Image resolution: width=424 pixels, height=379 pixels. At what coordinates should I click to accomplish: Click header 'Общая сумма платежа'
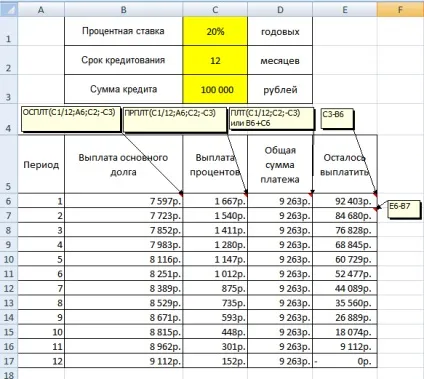pos(280,164)
